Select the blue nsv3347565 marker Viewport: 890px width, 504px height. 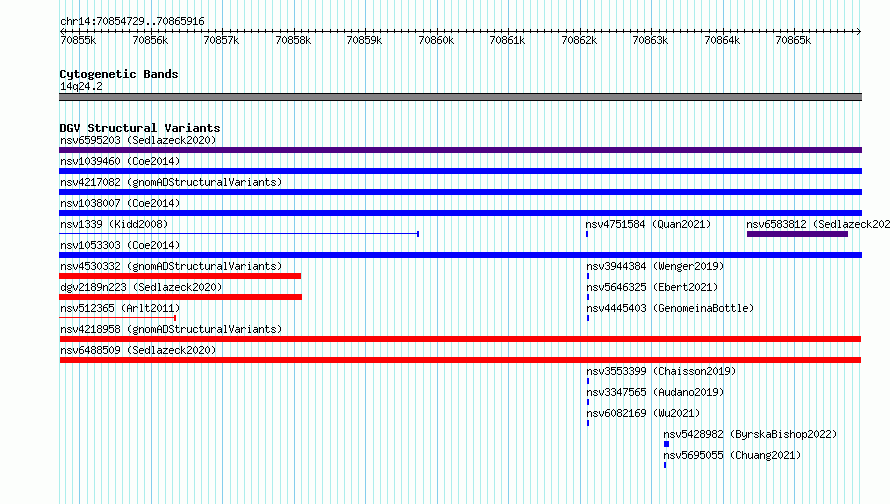[588, 402]
